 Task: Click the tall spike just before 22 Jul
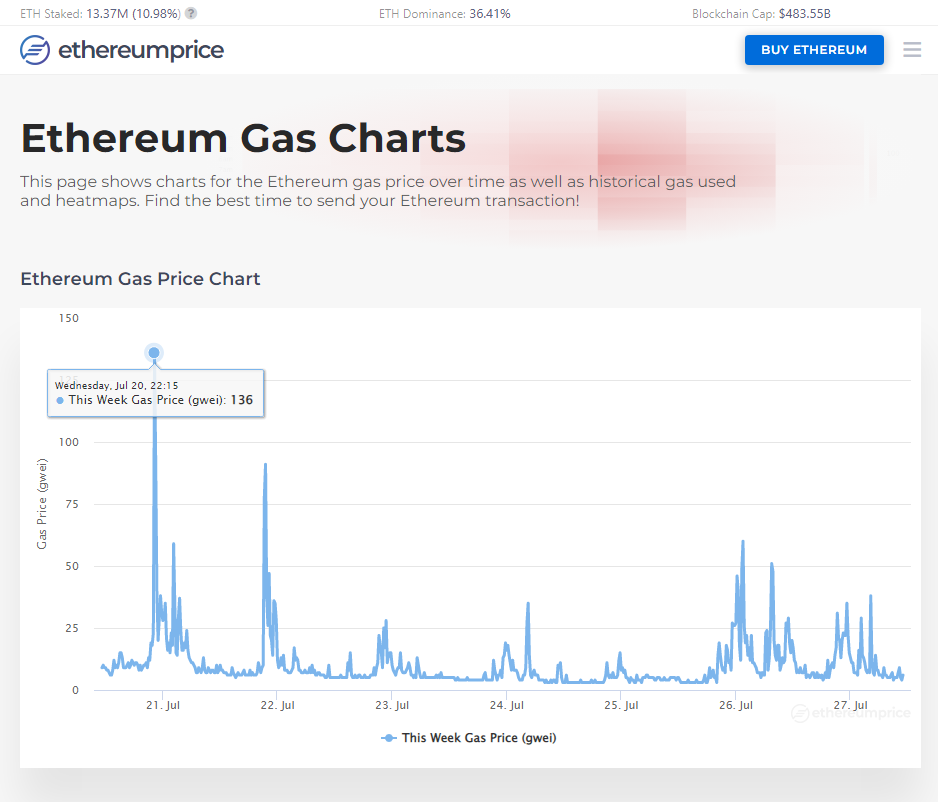pyautogui.click(x=265, y=466)
